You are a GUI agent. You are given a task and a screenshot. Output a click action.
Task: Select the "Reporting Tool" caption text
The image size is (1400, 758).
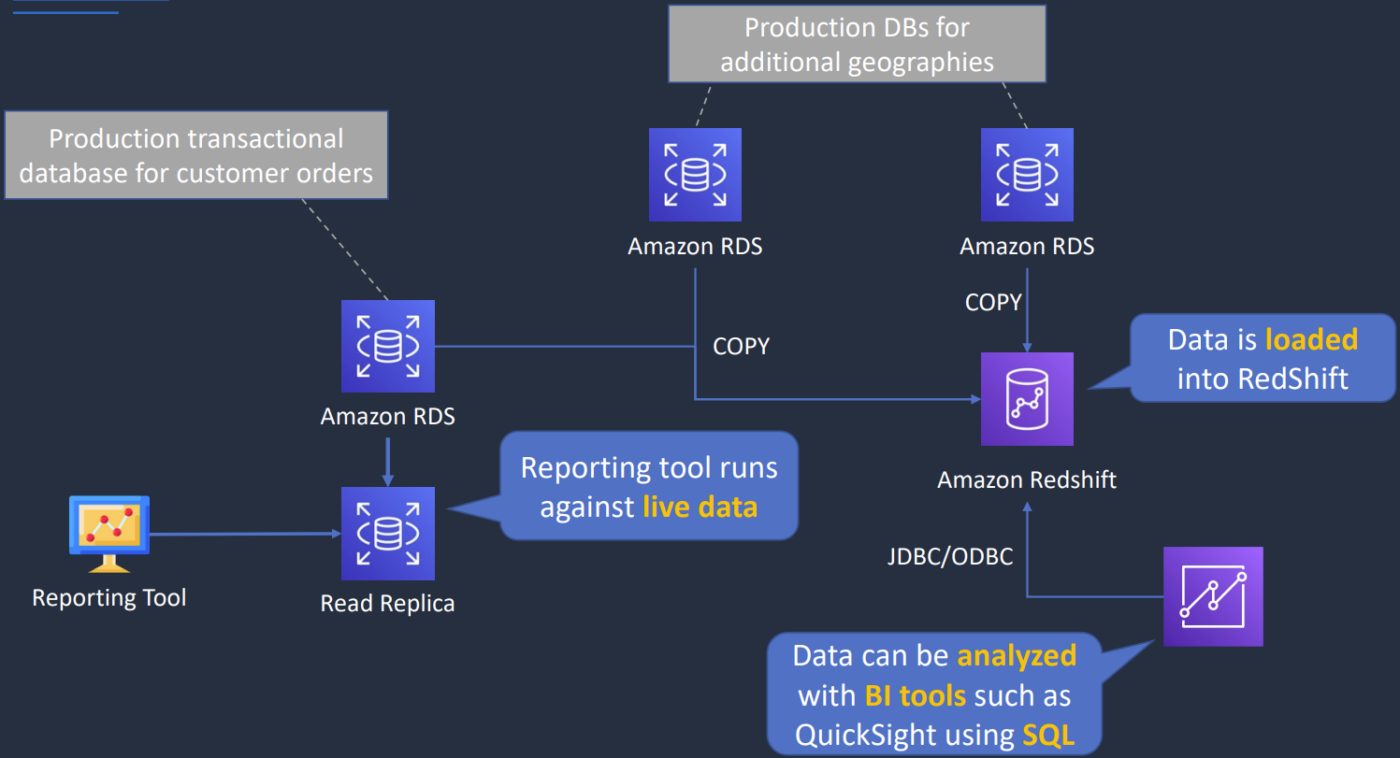point(109,598)
